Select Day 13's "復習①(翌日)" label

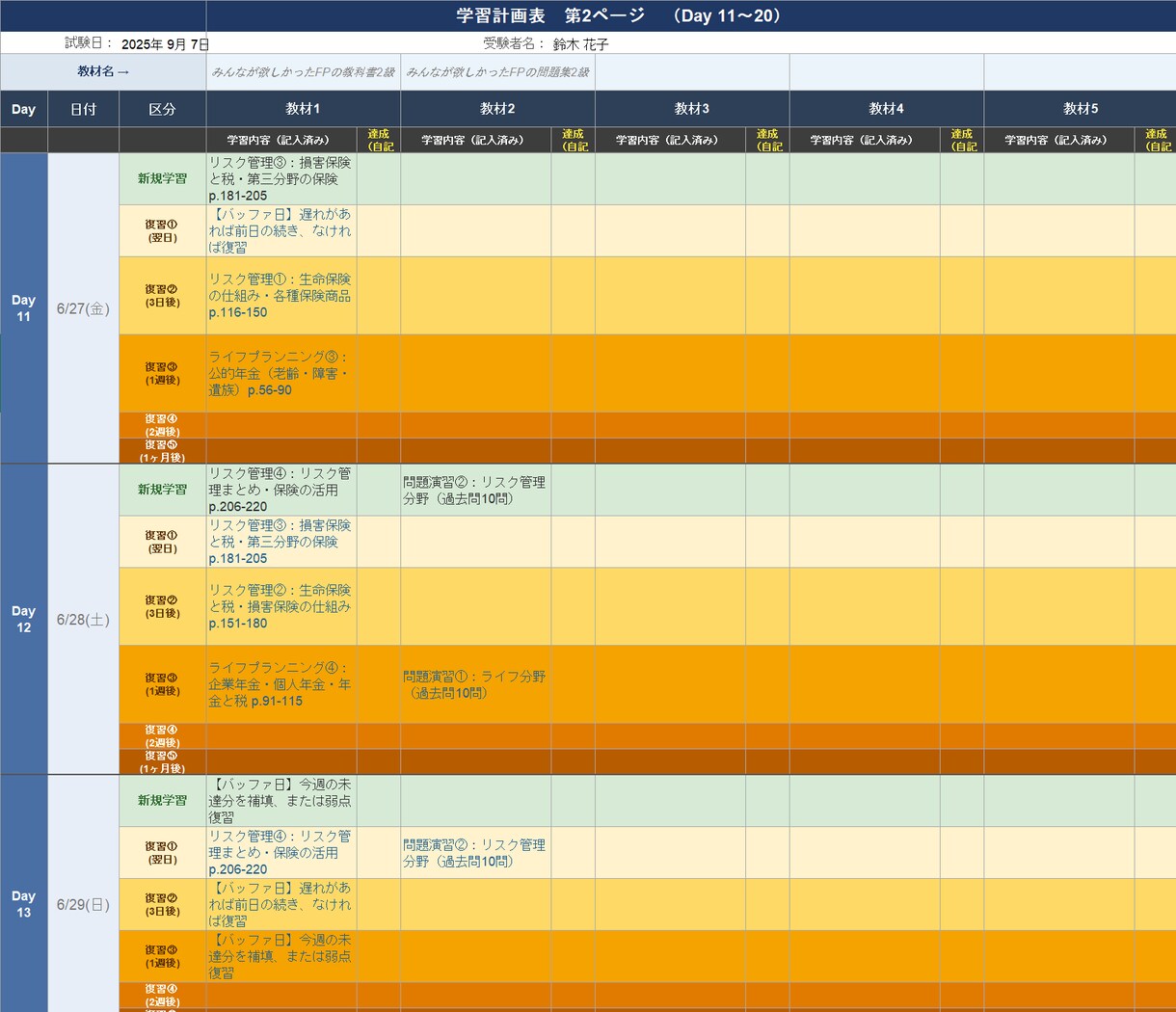tap(163, 853)
